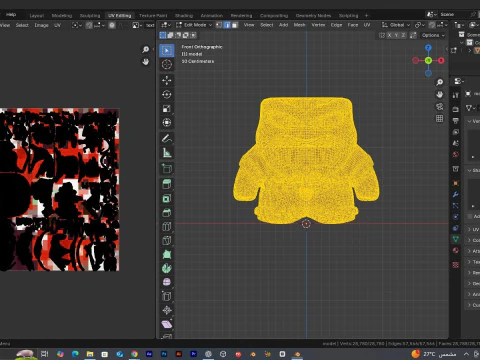The height and width of the screenshot is (360, 480).
Task: Select the Extrude Region tool
Action: (x=167, y=184)
